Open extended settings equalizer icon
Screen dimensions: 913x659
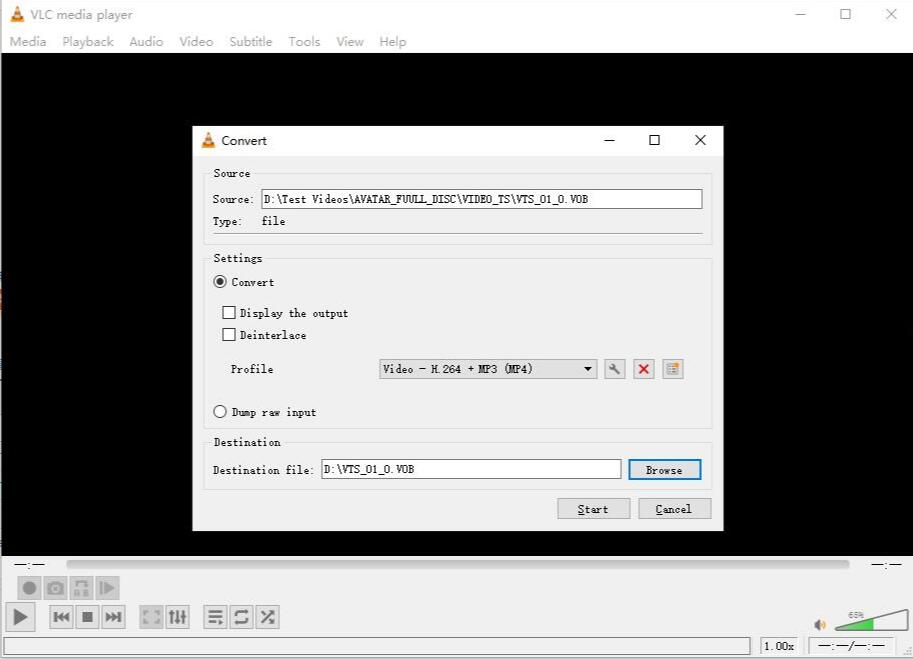[178, 617]
